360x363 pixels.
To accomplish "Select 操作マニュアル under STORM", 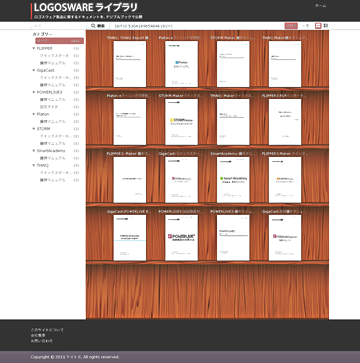I will point(53,143).
